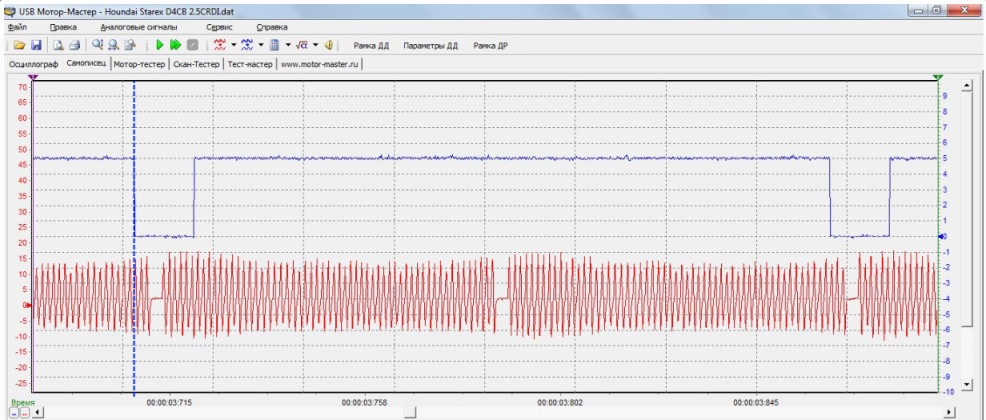
Task: Open the Справка menu
Action: click(272, 28)
